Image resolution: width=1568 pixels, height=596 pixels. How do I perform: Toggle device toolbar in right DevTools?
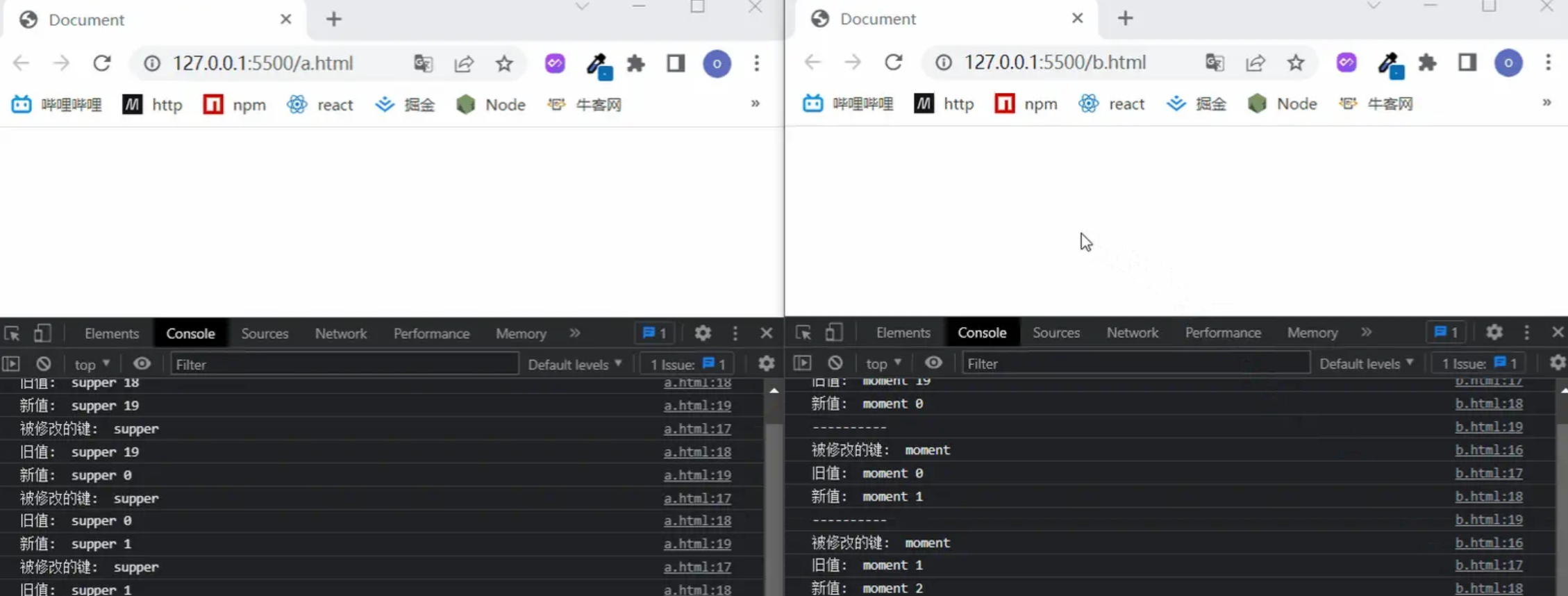(x=834, y=333)
